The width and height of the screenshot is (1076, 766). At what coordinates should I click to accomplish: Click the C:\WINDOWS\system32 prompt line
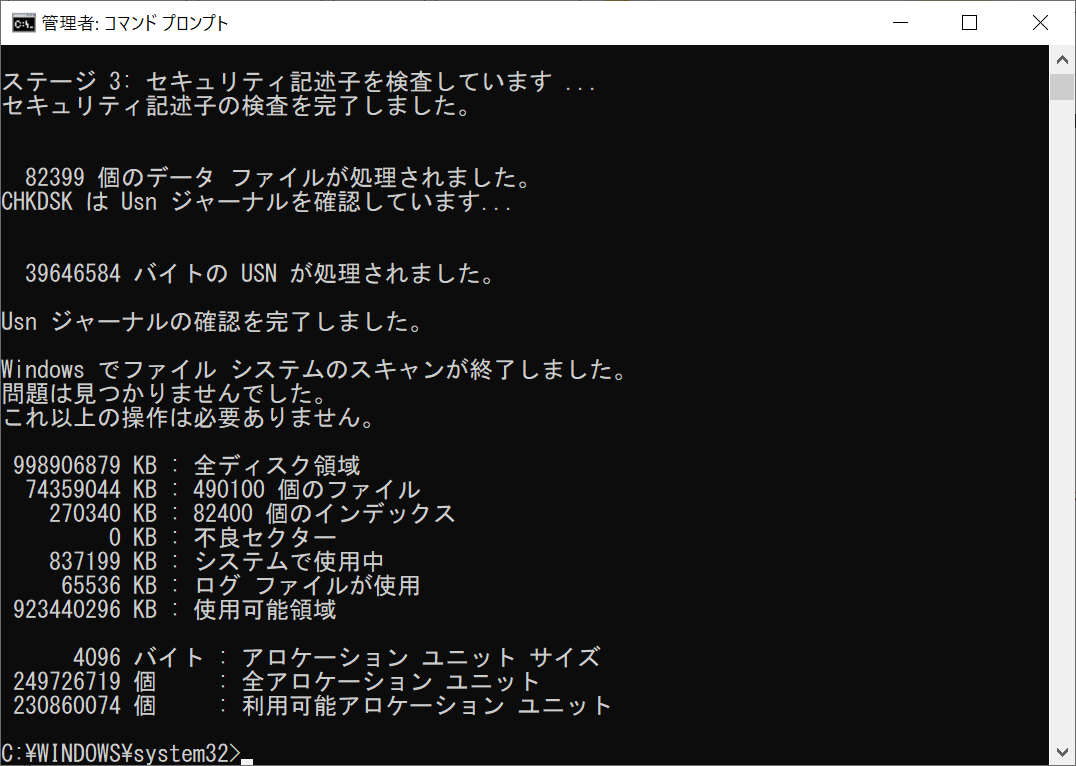127,753
